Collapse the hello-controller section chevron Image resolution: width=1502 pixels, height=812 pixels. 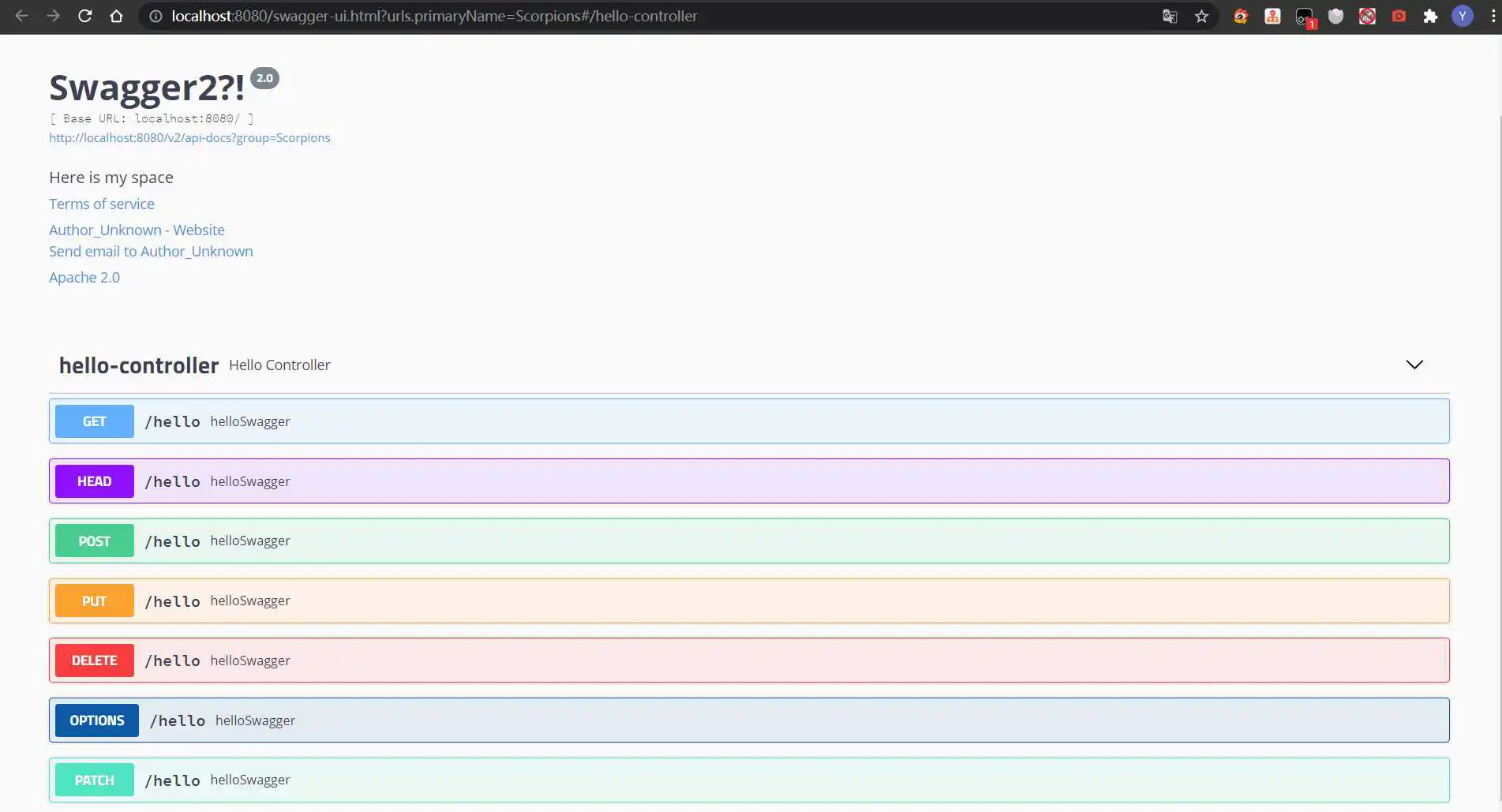pos(1414,365)
